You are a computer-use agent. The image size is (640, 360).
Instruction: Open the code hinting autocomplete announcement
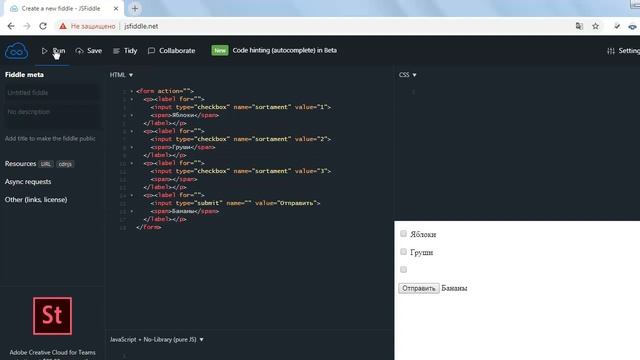pos(284,50)
